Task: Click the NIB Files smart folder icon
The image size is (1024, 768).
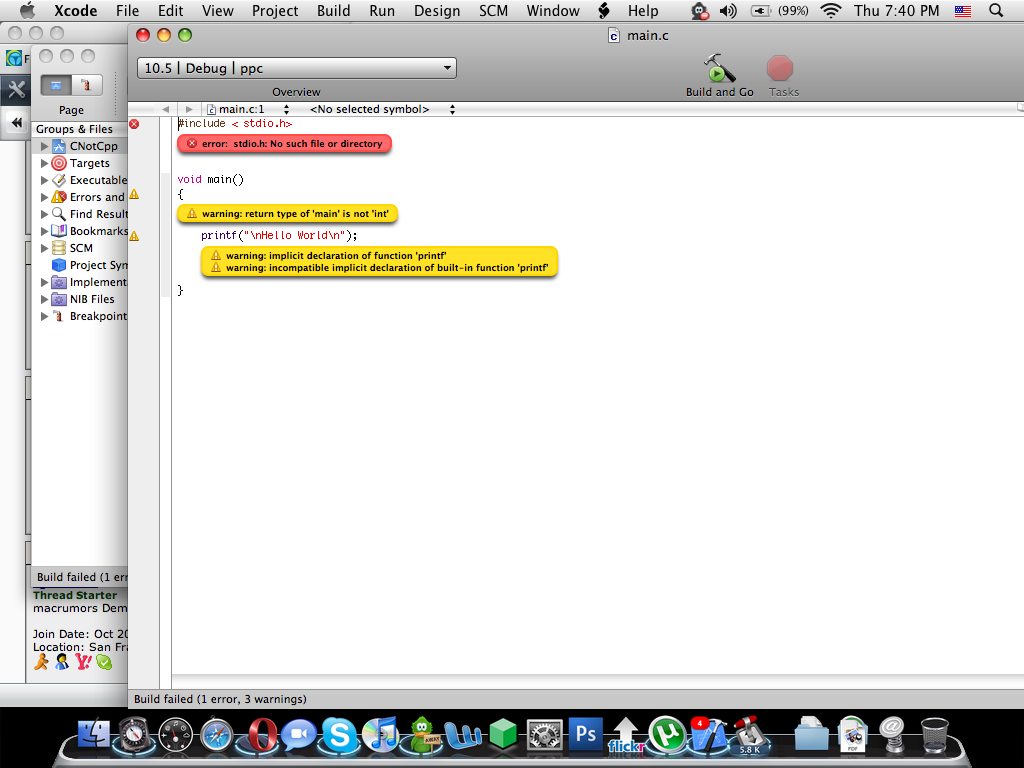Action: tap(59, 299)
